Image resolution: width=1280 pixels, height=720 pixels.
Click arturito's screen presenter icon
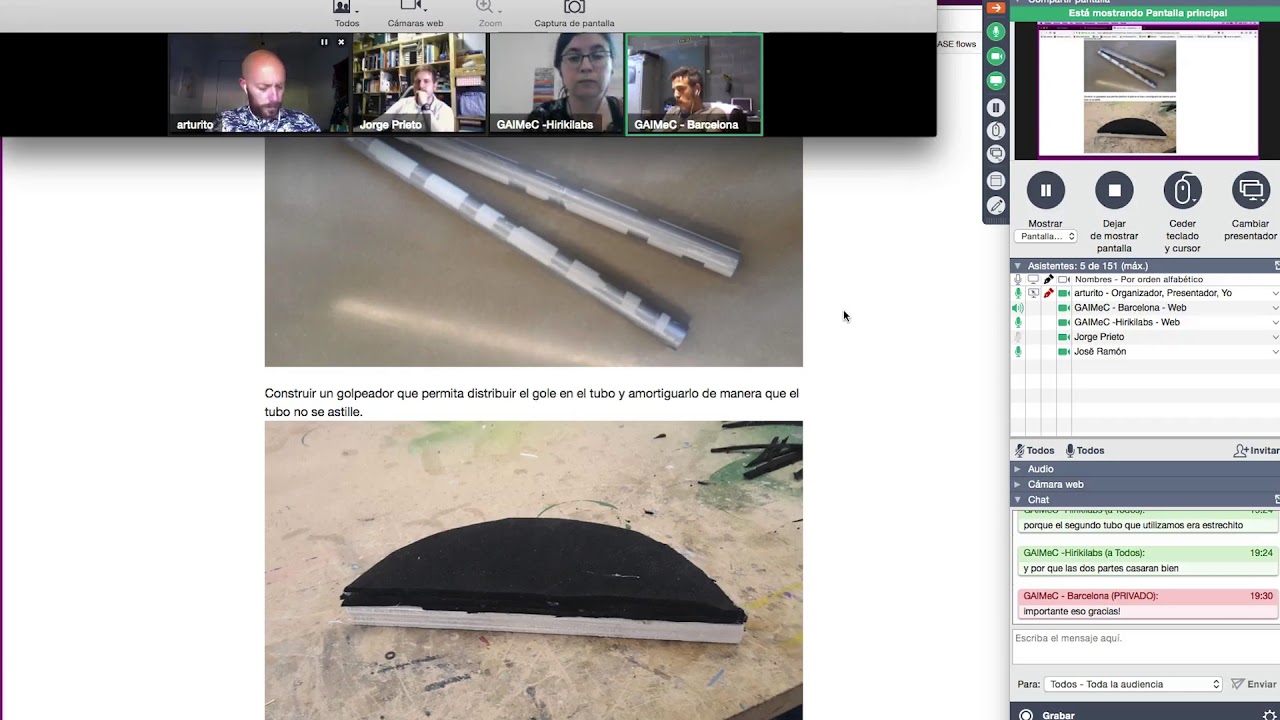[1033, 293]
